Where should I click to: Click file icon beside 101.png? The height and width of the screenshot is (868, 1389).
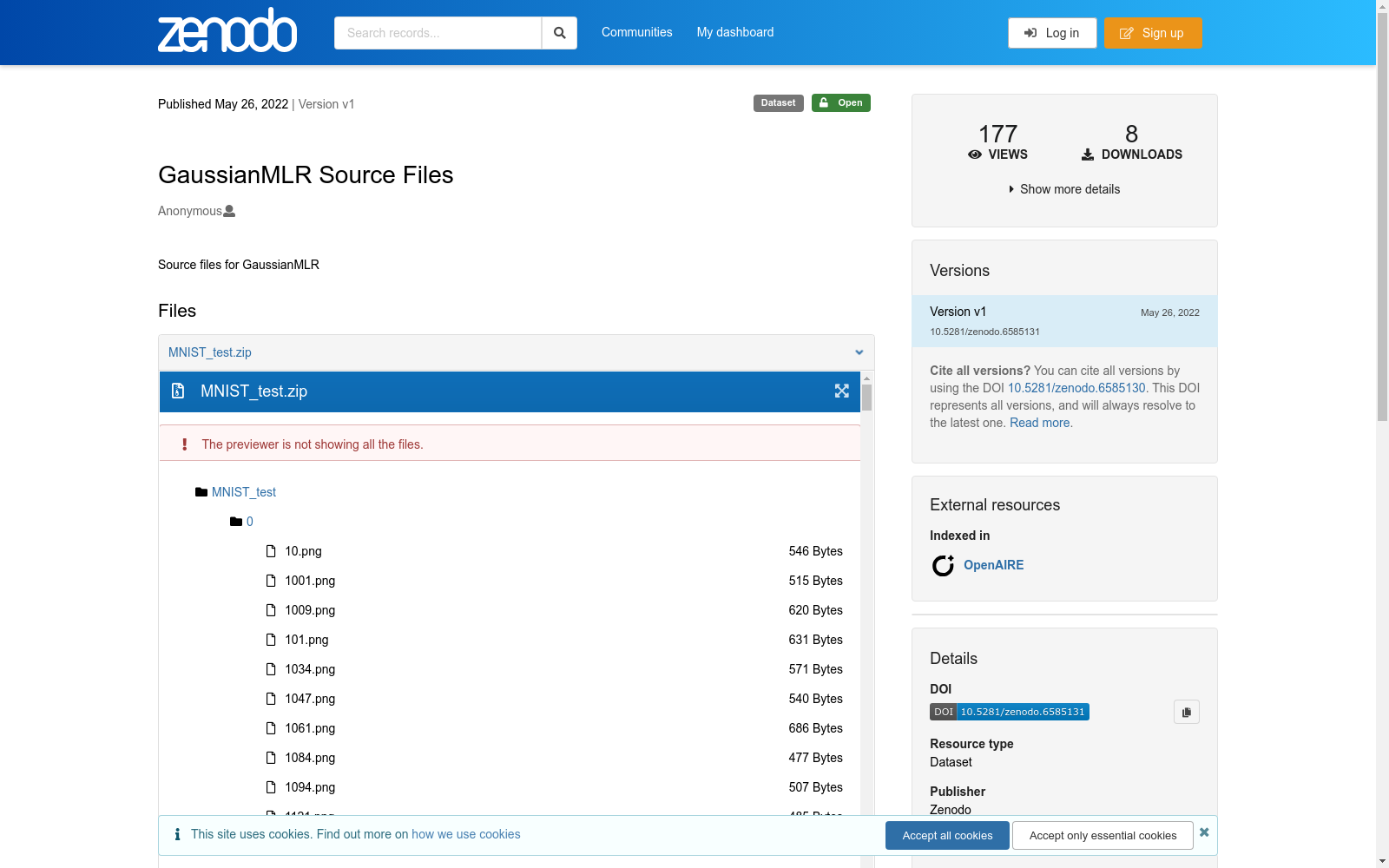271,640
